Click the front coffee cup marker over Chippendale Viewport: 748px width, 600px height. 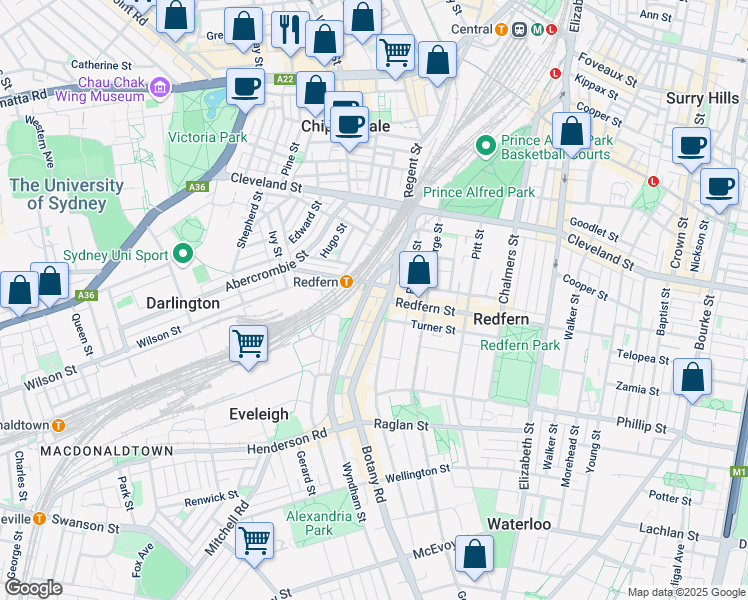click(349, 128)
